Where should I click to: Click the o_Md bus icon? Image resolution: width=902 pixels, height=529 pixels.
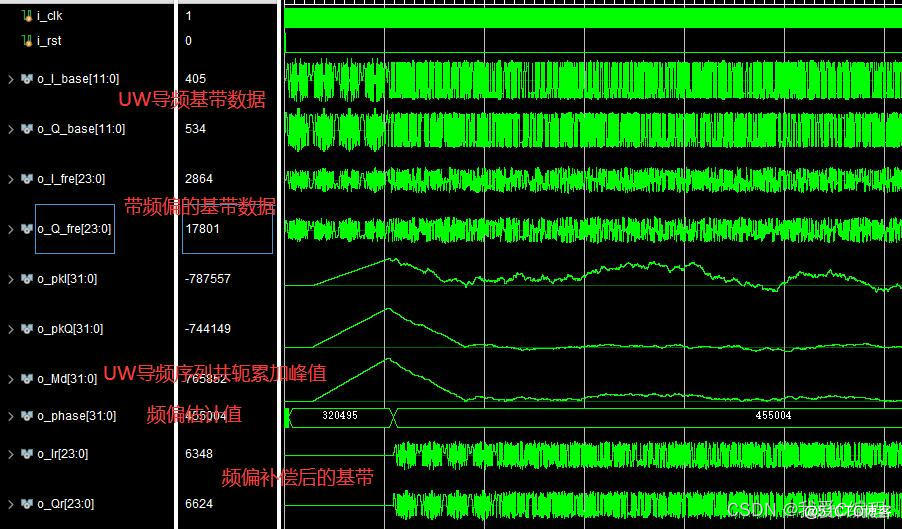click(26, 379)
